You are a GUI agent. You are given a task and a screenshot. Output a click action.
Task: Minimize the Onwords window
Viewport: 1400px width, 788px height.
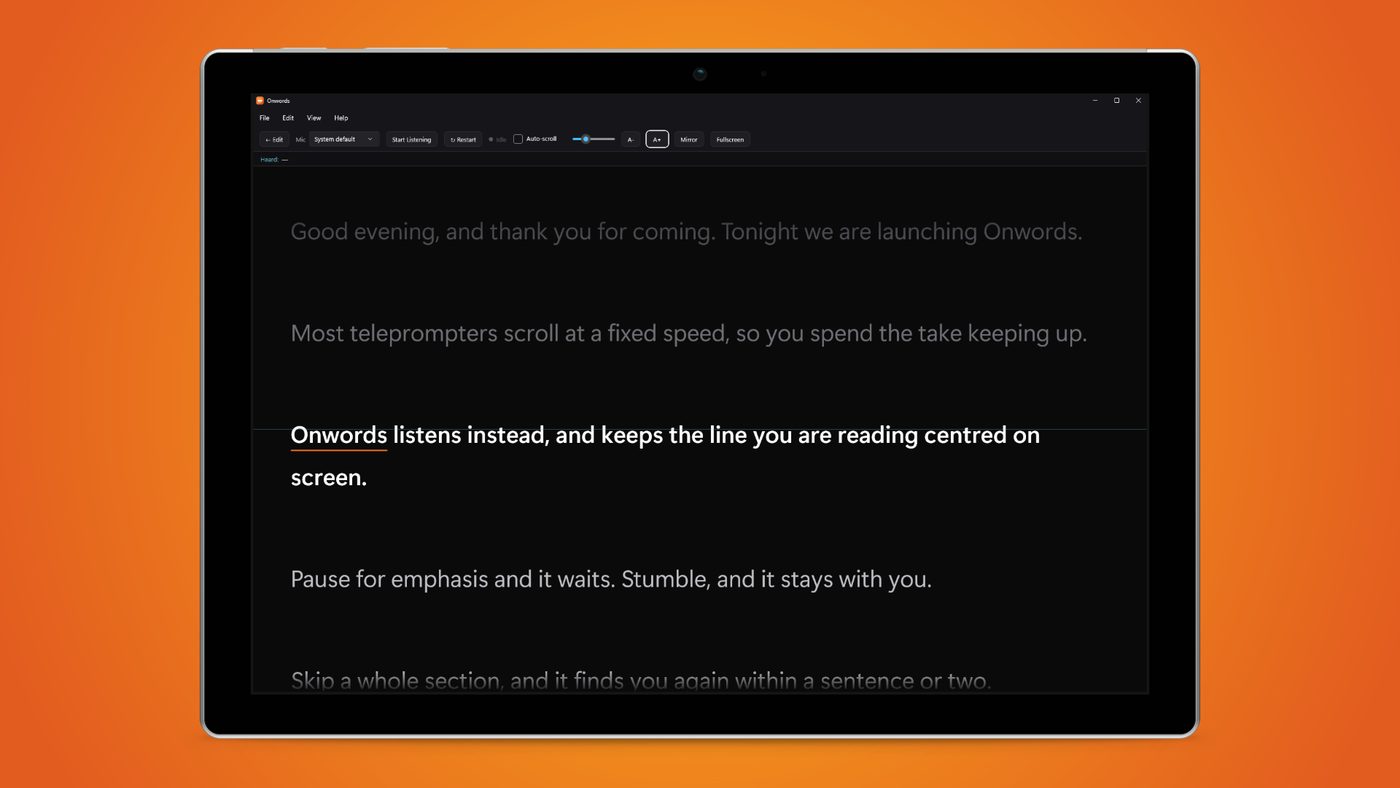[1095, 100]
